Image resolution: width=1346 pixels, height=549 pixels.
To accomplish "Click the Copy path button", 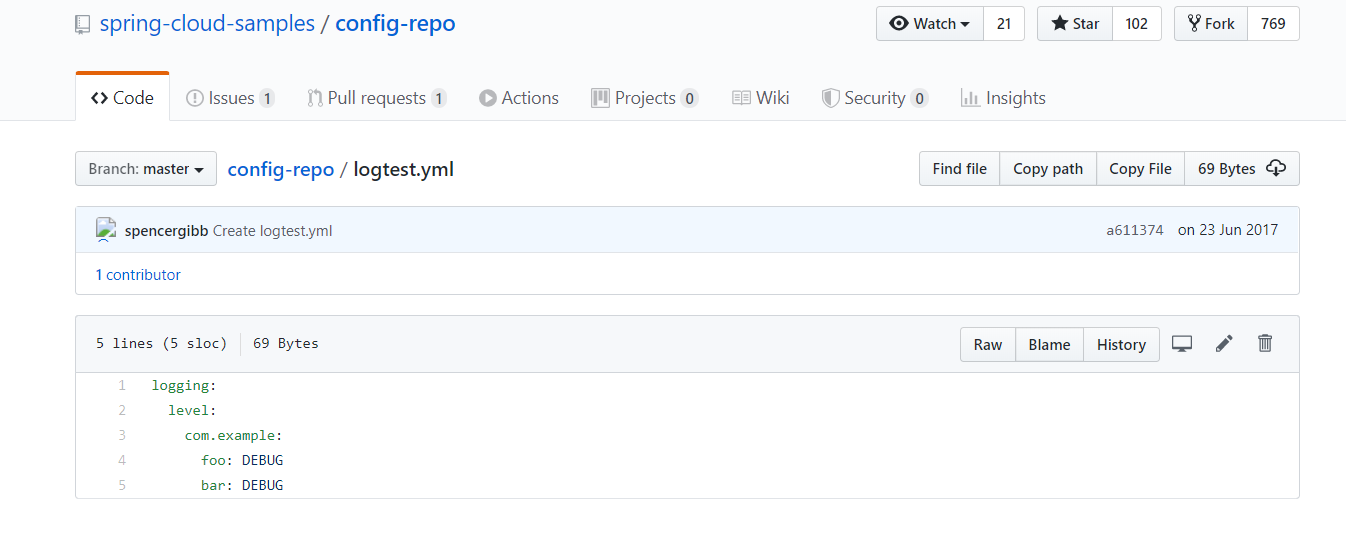I will pyautogui.click(x=1048, y=169).
